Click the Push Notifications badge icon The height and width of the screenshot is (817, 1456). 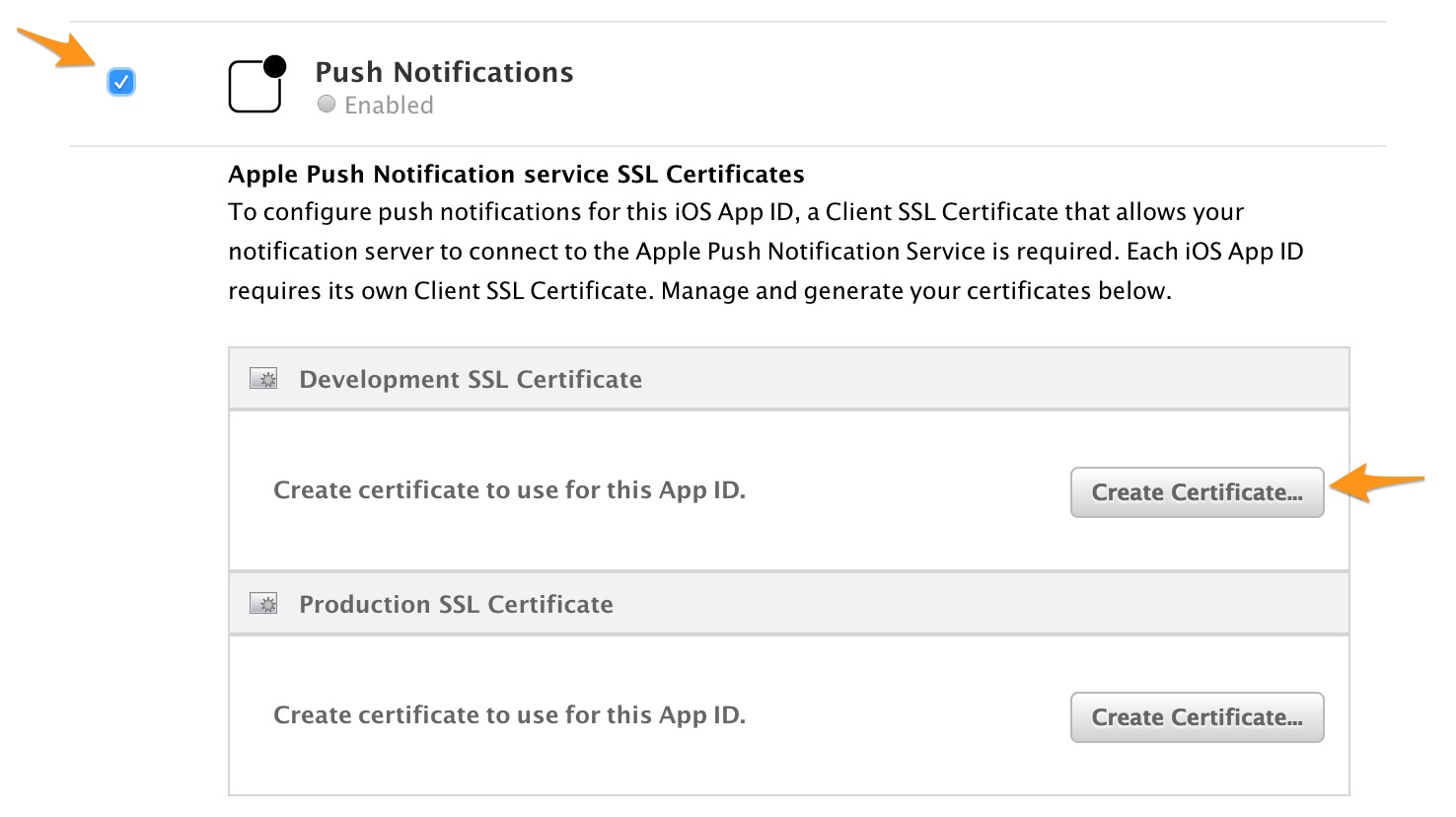(x=256, y=85)
